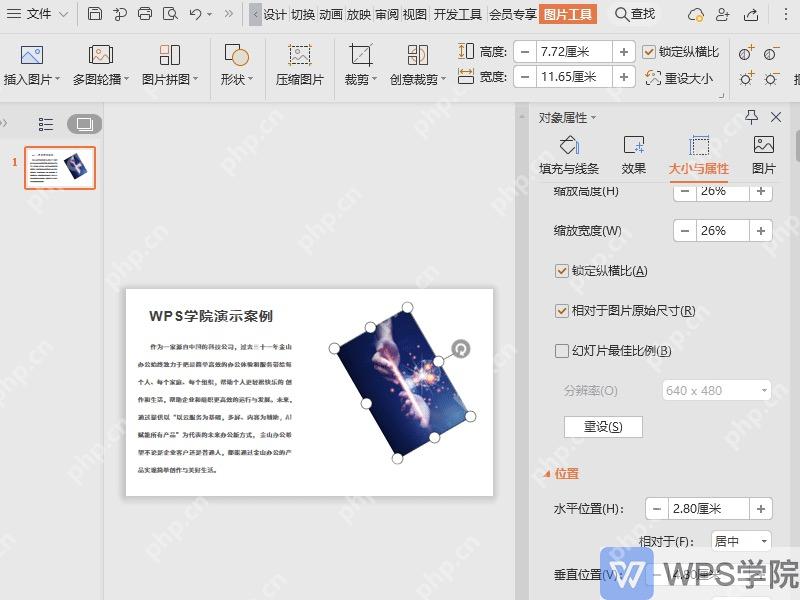Click increase contrast icon
Viewport: 800px width, 600px height.
pos(746,53)
